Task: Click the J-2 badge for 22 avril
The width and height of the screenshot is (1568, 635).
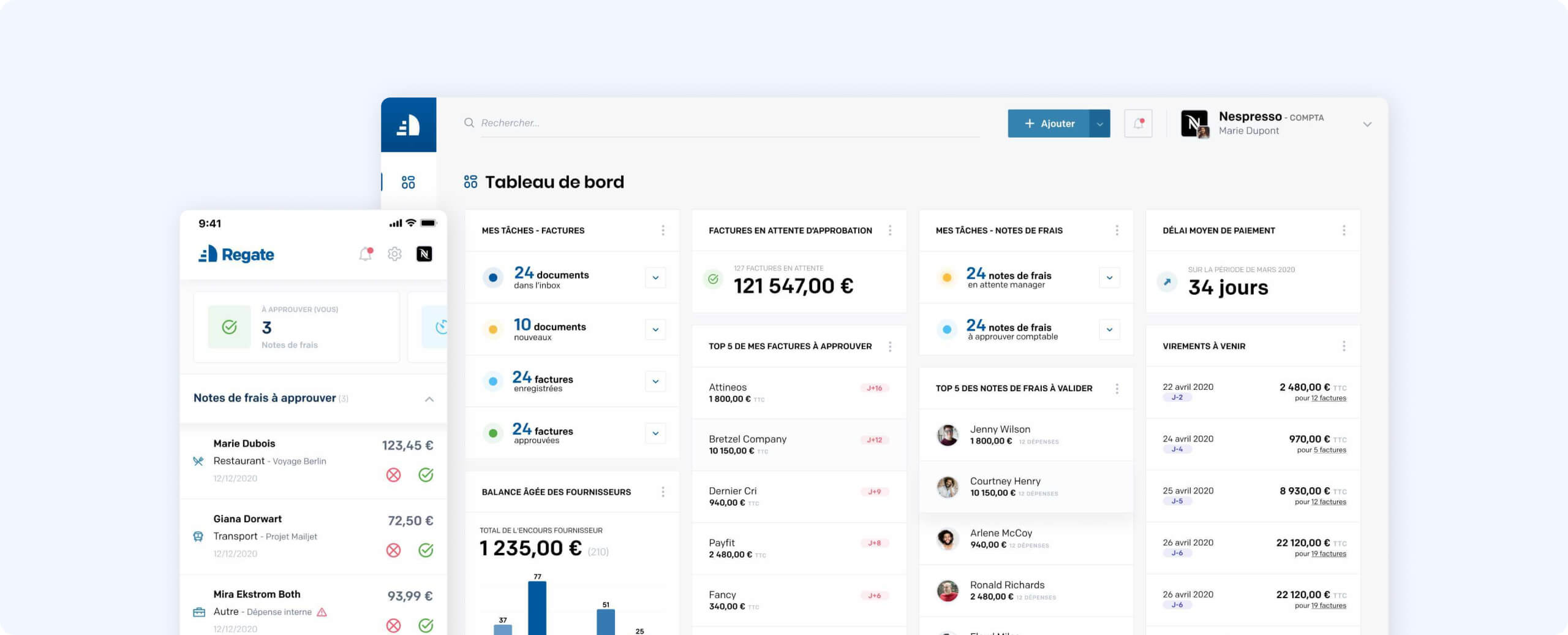Action: [x=1177, y=397]
